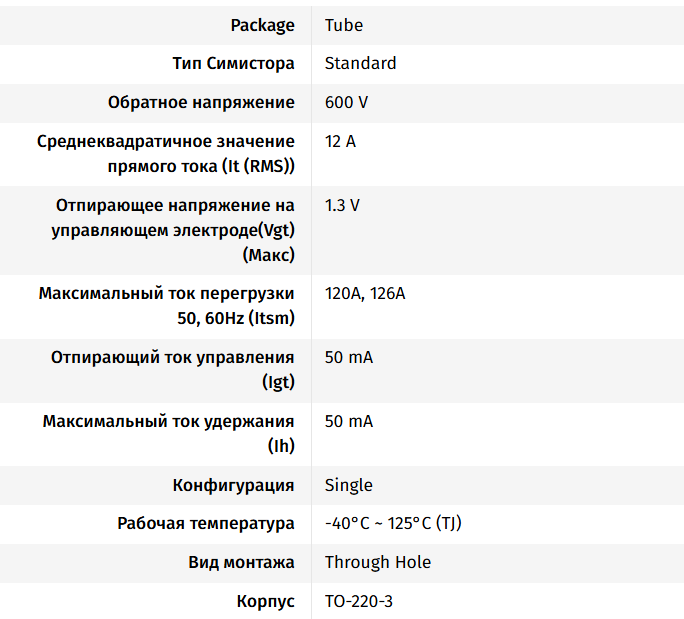Select the "Тип Симистора" label

click(x=233, y=63)
